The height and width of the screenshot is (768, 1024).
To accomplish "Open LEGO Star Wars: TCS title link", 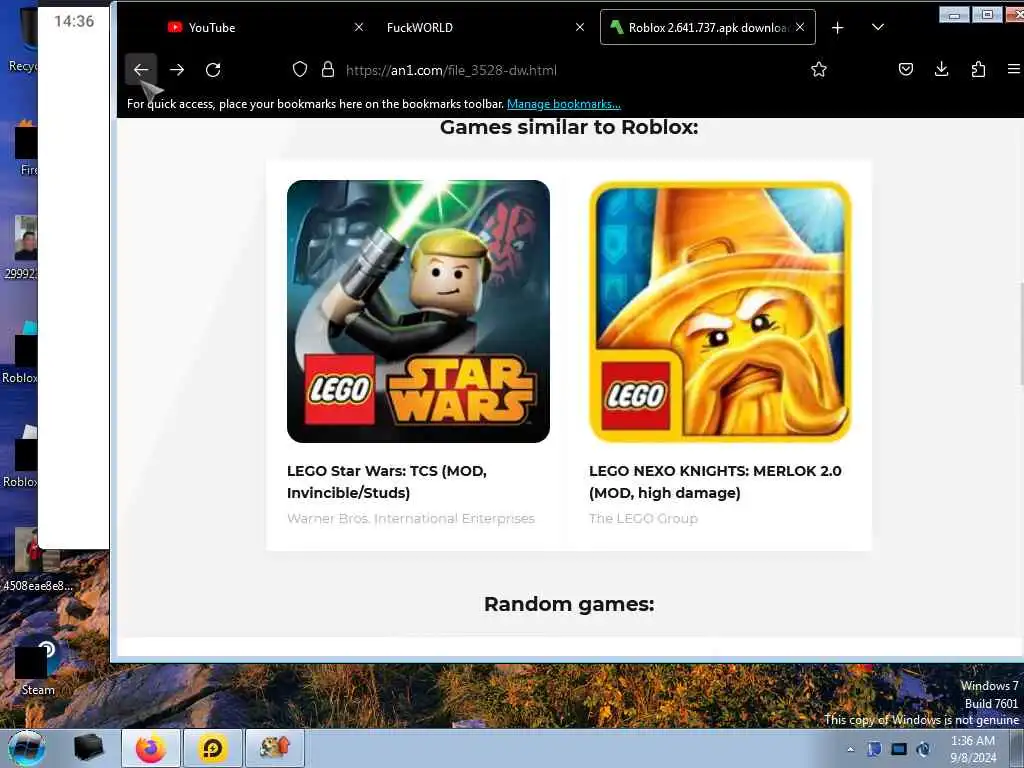I will [387, 482].
